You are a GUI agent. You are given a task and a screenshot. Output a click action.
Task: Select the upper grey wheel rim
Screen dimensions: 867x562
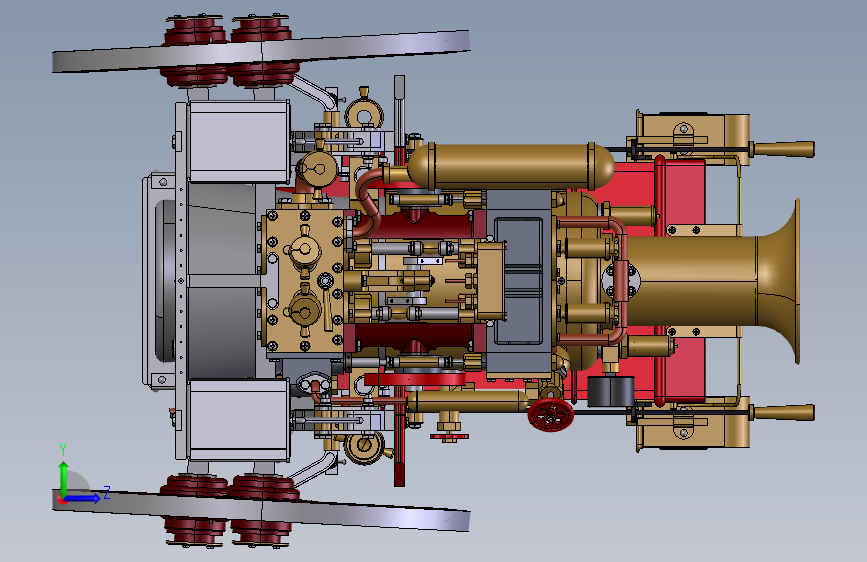(x=261, y=51)
